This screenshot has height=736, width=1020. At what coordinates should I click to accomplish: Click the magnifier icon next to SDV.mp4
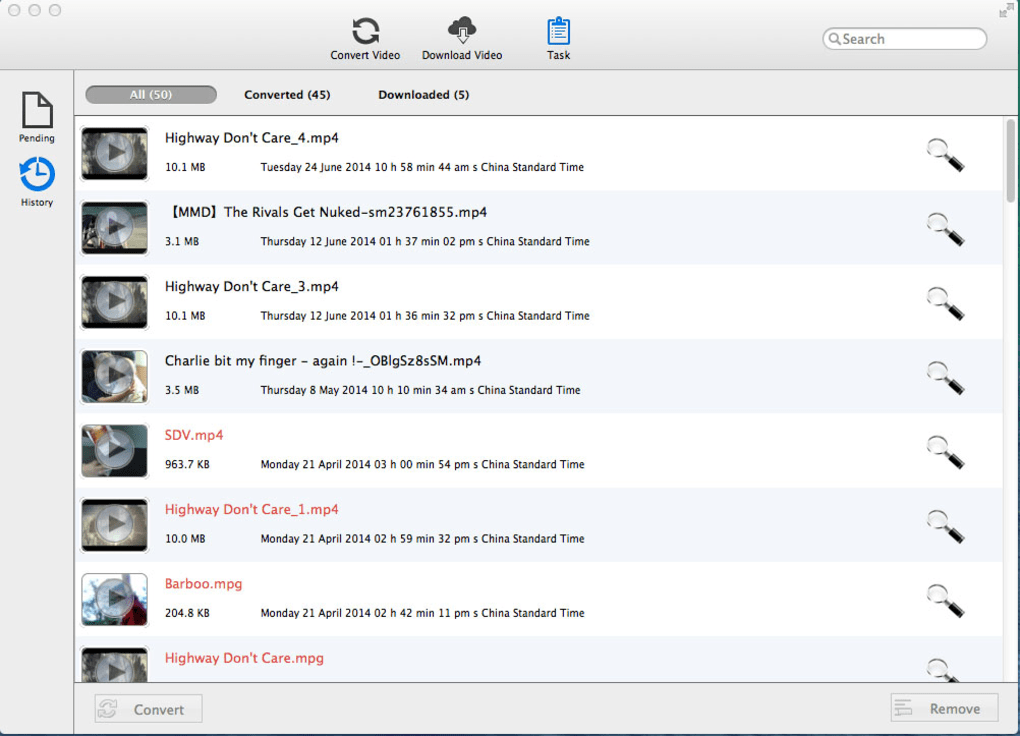(x=945, y=451)
